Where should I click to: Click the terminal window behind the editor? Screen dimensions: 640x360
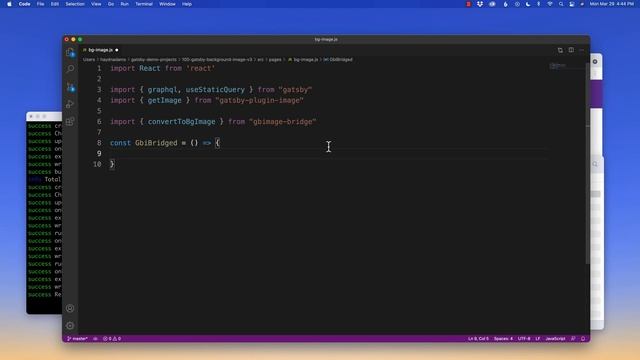point(44,212)
